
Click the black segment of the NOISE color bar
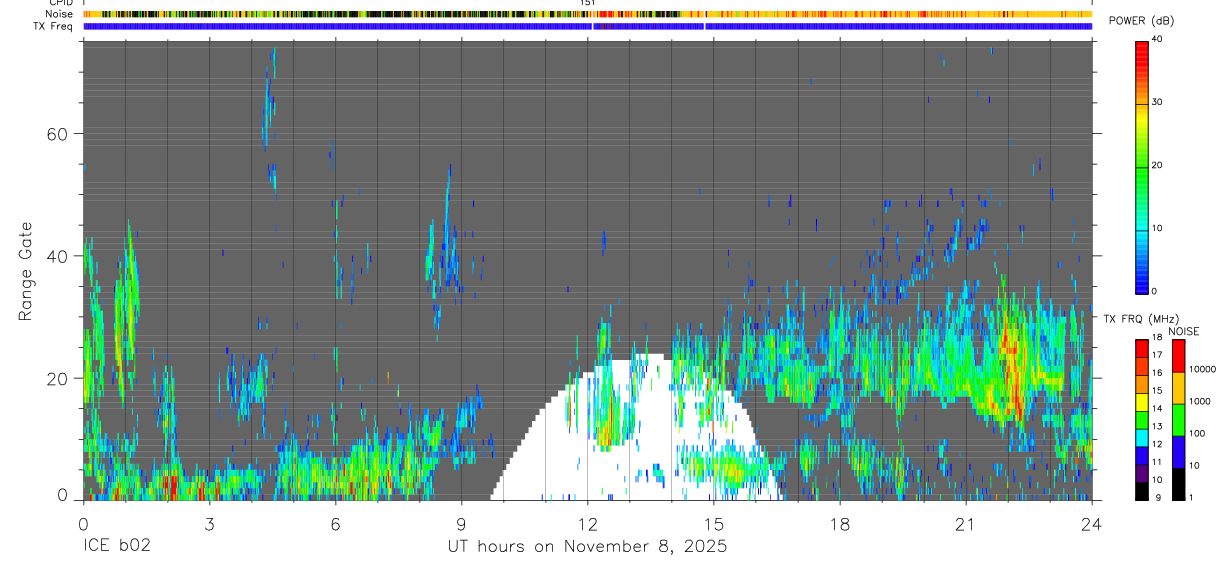pos(1178,484)
